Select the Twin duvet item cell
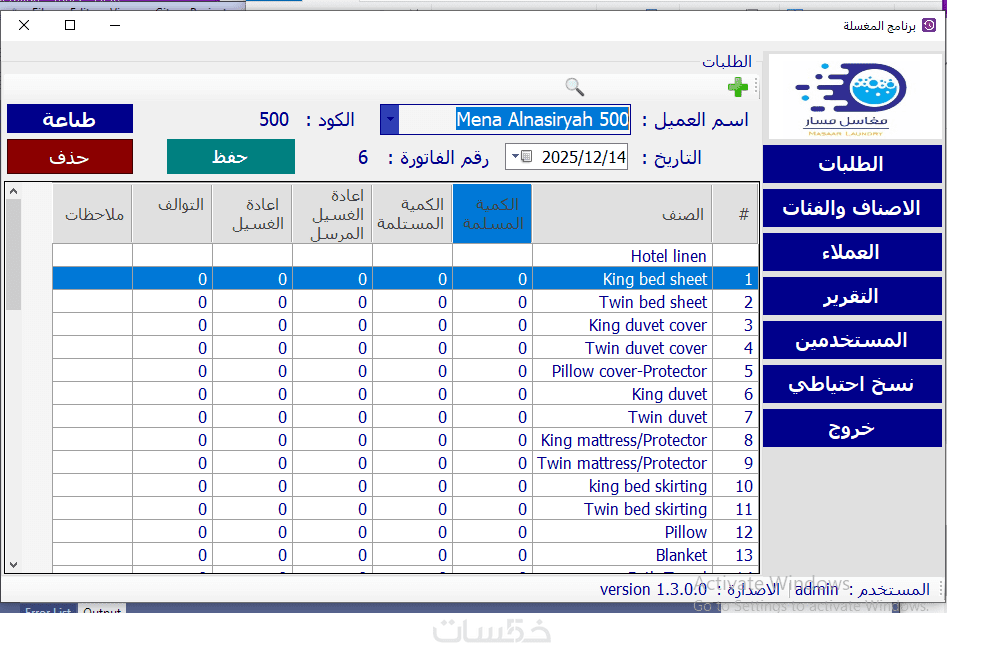984x656 pixels. tap(622, 417)
